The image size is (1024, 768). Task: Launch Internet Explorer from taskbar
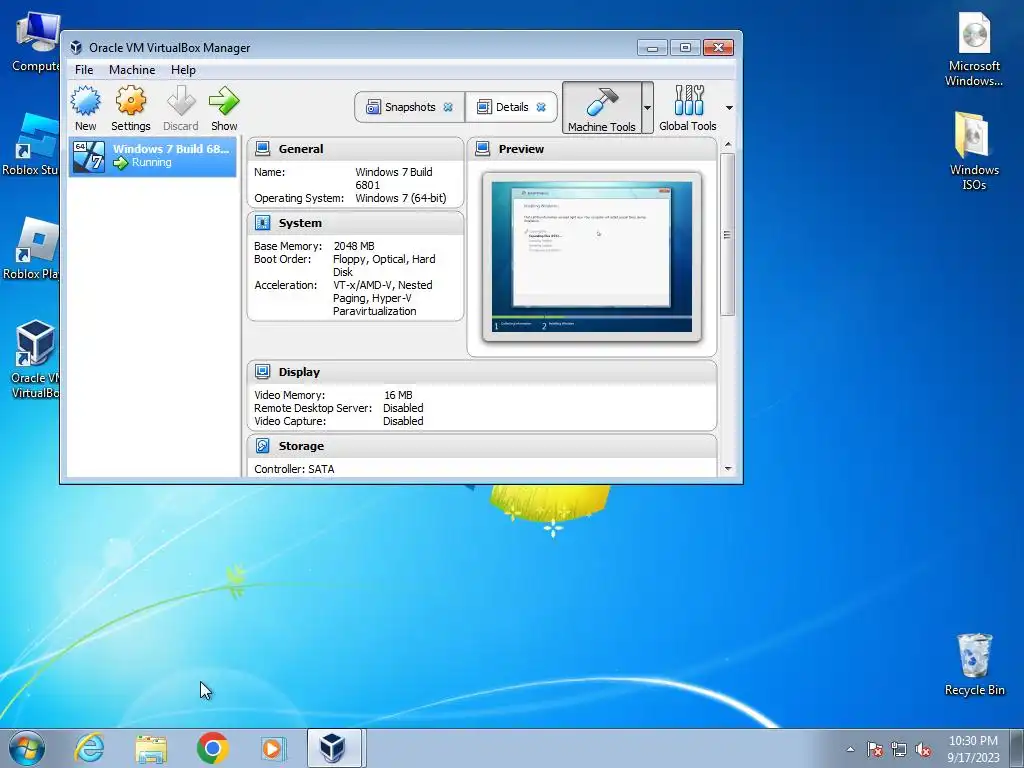(89, 748)
